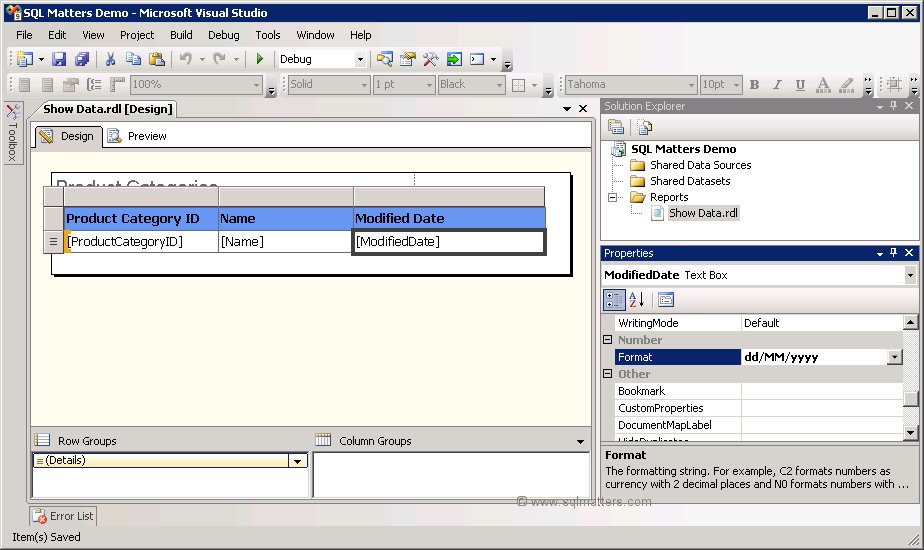This screenshot has height=550, width=924.
Task: Open the Tahoma font family dropdown
Action: [691, 85]
